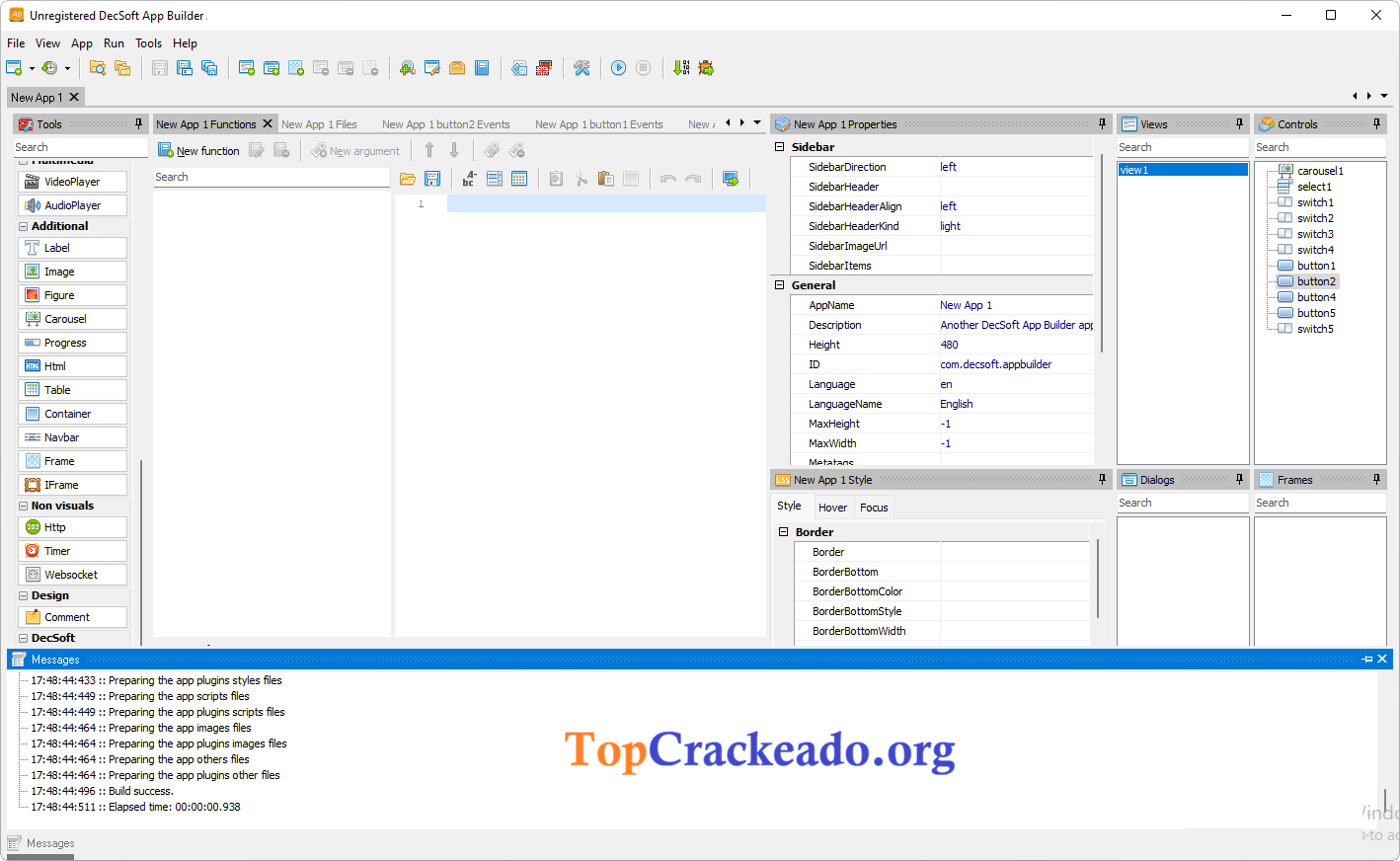Run the app using the blue play icon
Screen dimensions: 1400x861
pyautogui.click(x=618, y=68)
